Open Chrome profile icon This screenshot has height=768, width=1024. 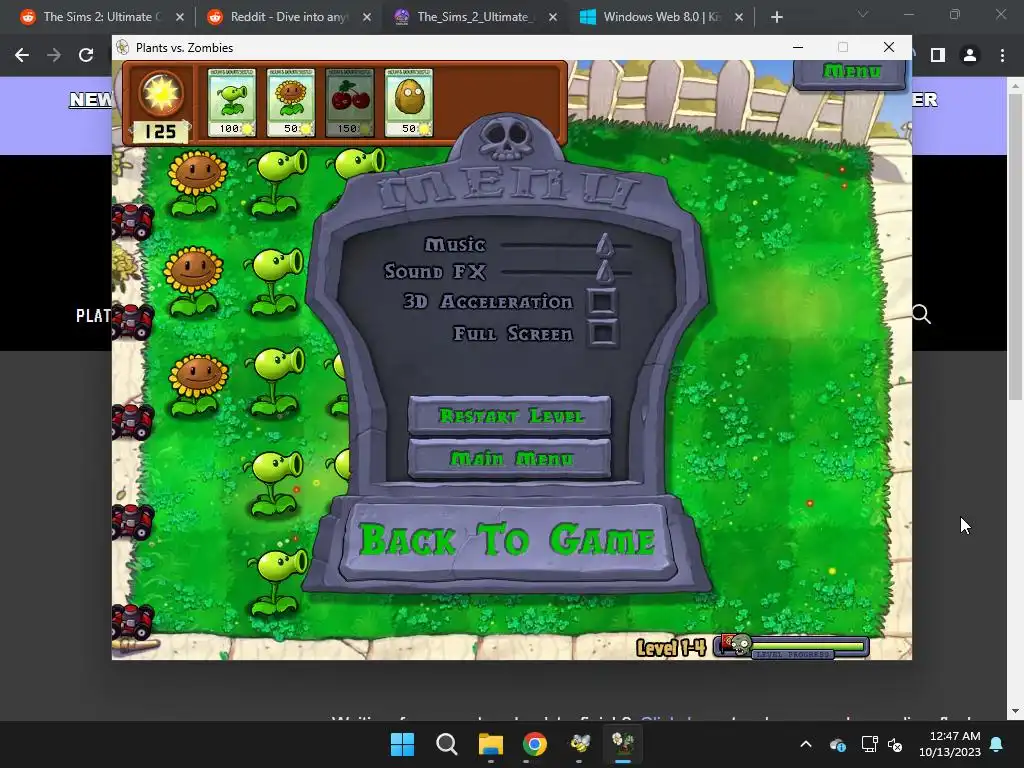coord(970,56)
